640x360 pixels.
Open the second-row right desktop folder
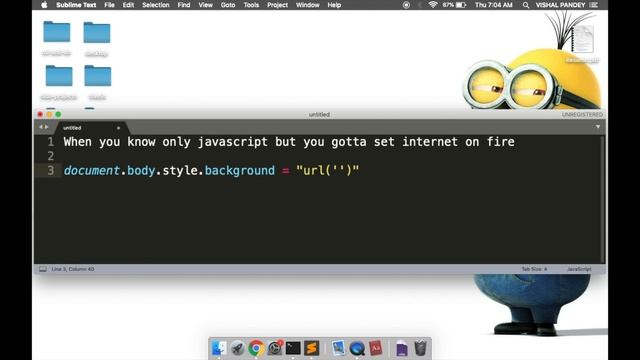tap(98, 76)
